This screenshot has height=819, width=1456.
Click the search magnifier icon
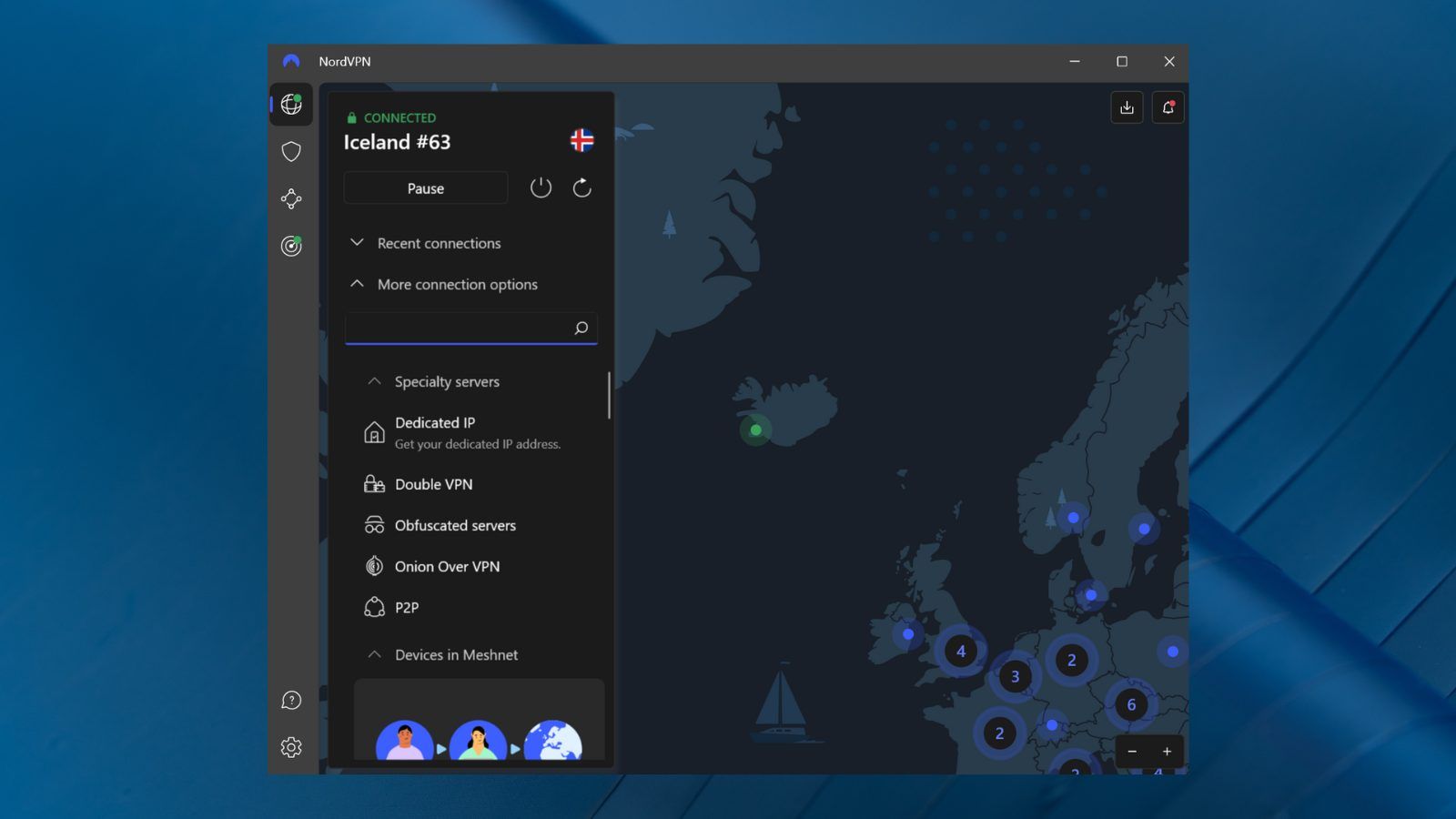(581, 328)
